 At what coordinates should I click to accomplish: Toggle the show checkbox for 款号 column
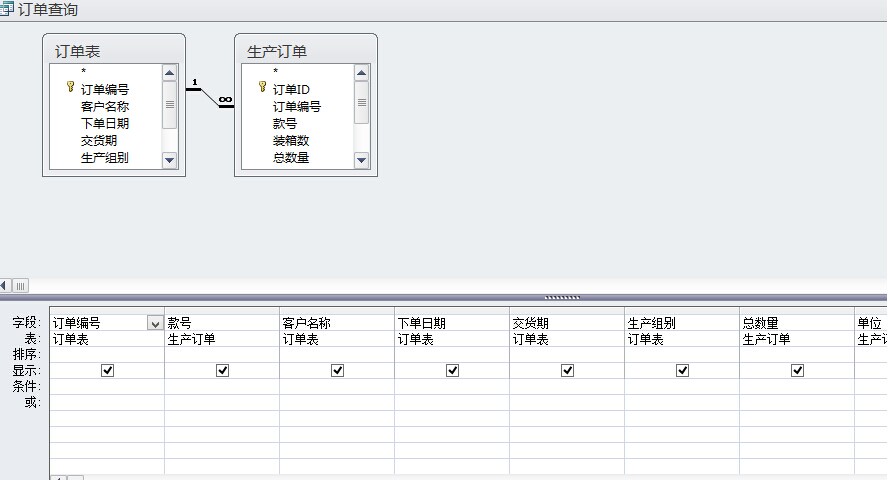click(x=222, y=370)
